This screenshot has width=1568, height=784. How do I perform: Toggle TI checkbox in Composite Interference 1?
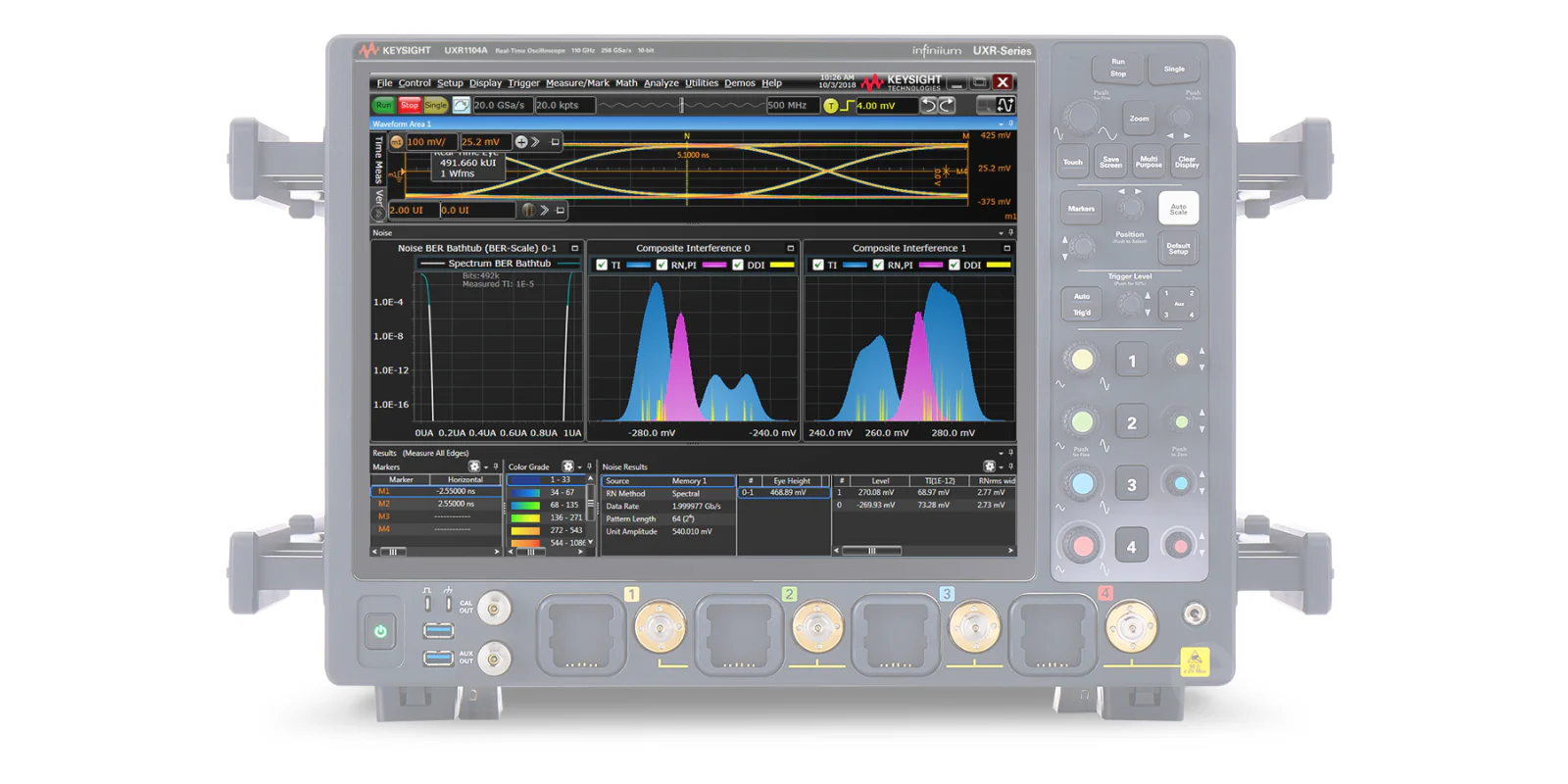(x=818, y=266)
